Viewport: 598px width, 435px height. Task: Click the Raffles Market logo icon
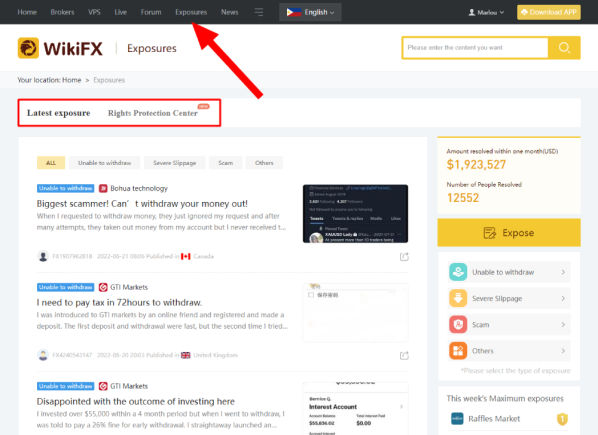click(457, 419)
